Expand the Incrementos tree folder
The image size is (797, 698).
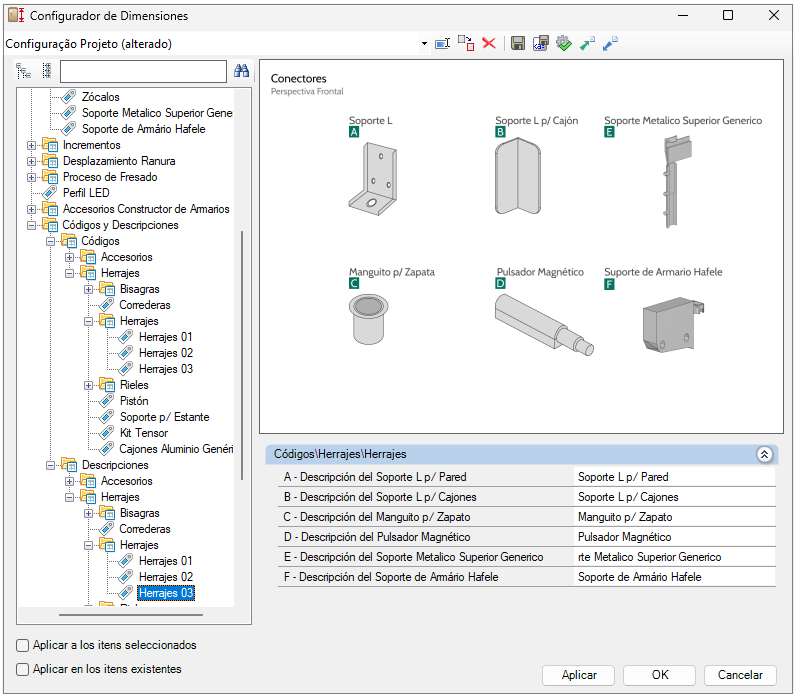coord(32,145)
